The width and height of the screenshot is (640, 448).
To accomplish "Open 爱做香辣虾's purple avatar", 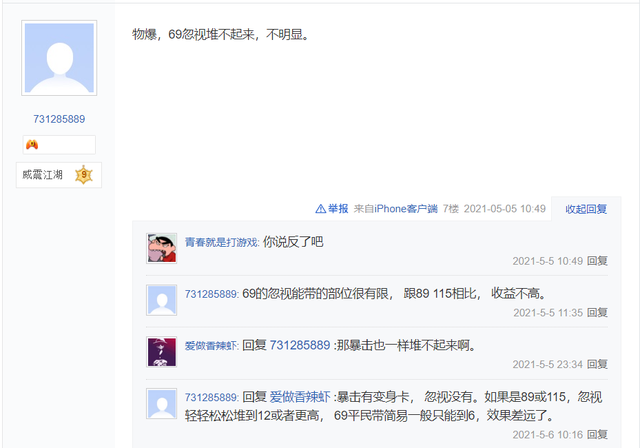I will point(162,352).
